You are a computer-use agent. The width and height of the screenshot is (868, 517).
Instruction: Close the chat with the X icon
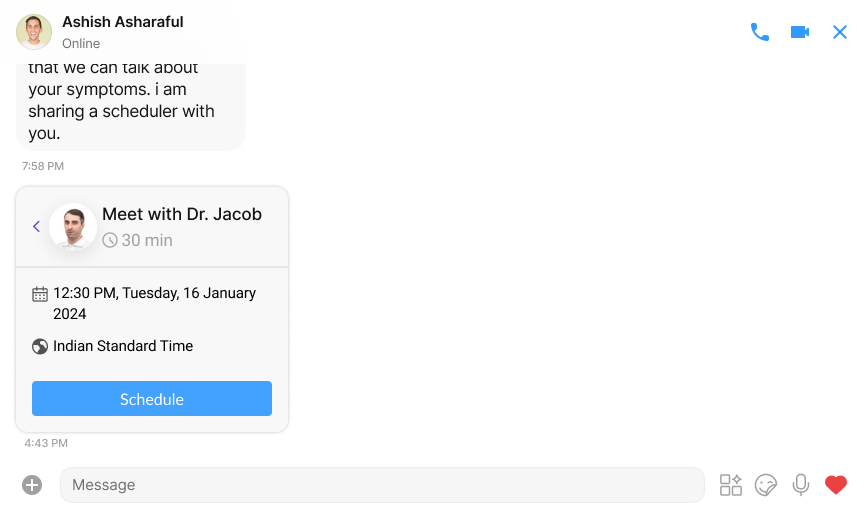click(840, 32)
